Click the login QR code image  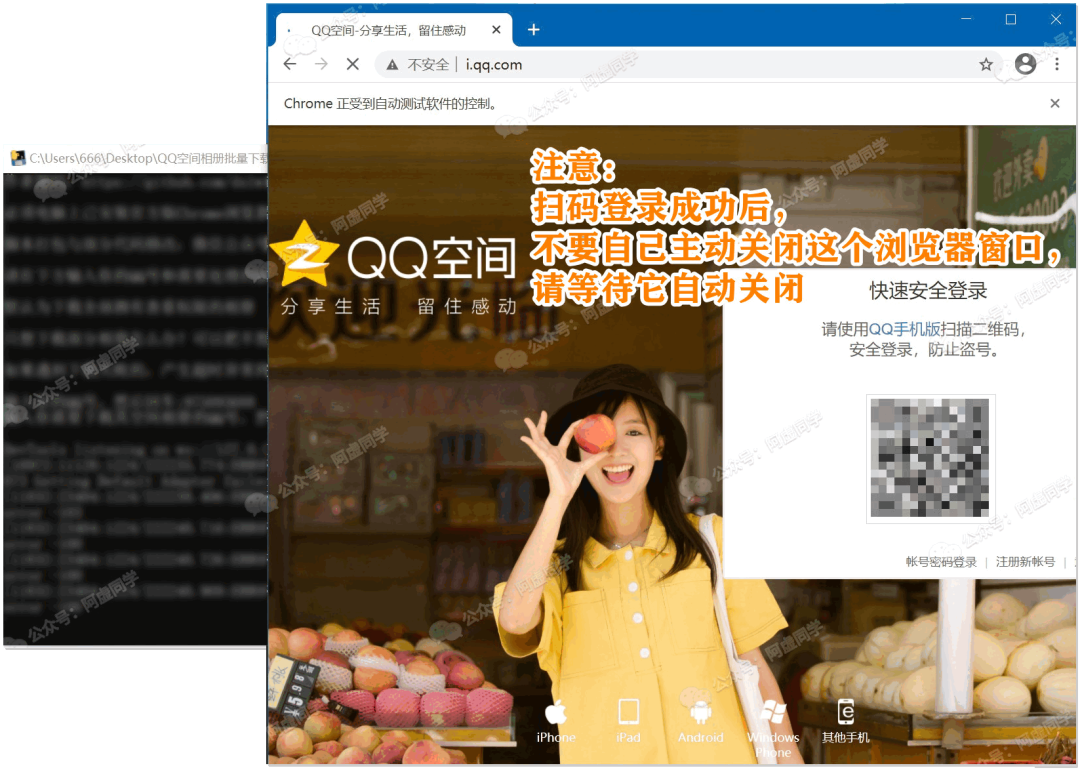930,458
